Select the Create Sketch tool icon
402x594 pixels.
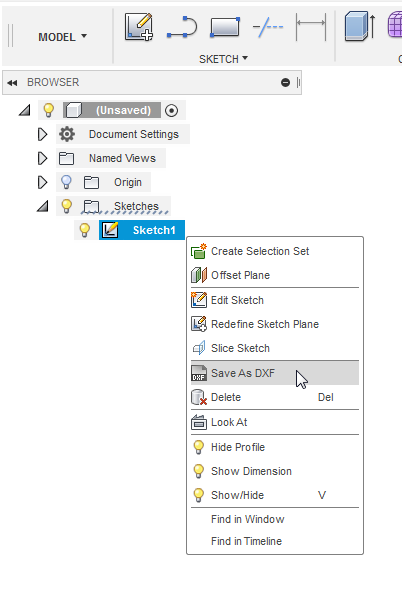(139, 27)
